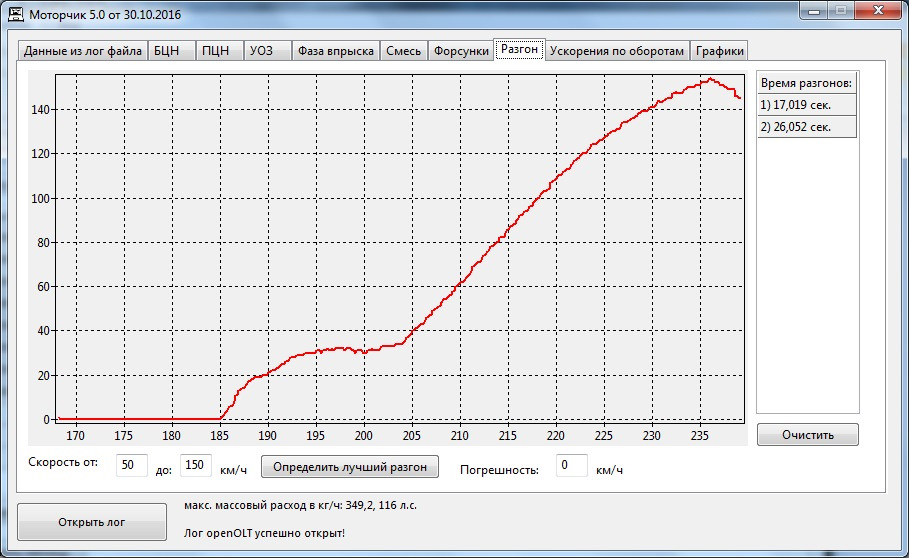The width and height of the screenshot is (909, 558).
Task: Click the Время разгонов header
Action: pyautogui.click(x=806, y=83)
